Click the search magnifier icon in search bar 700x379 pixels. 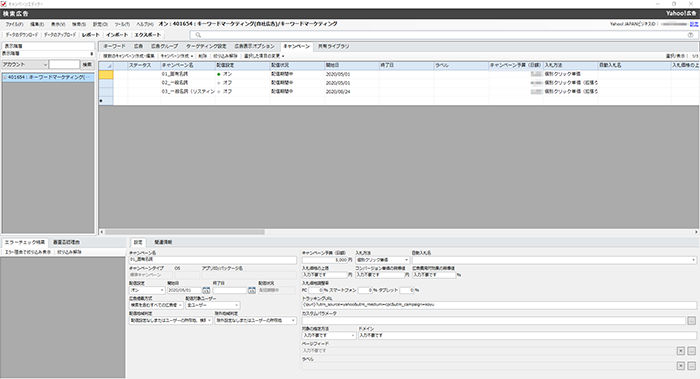(x=198, y=35)
